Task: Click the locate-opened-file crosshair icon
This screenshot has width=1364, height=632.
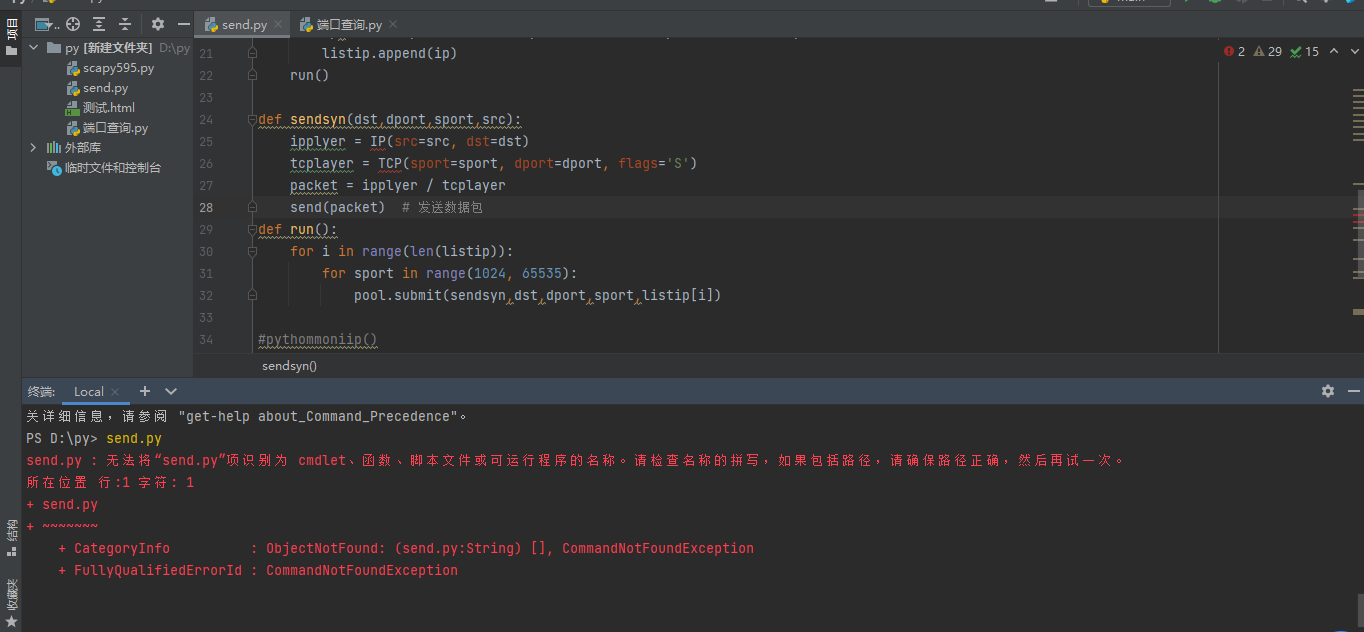Action: click(73, 24)
